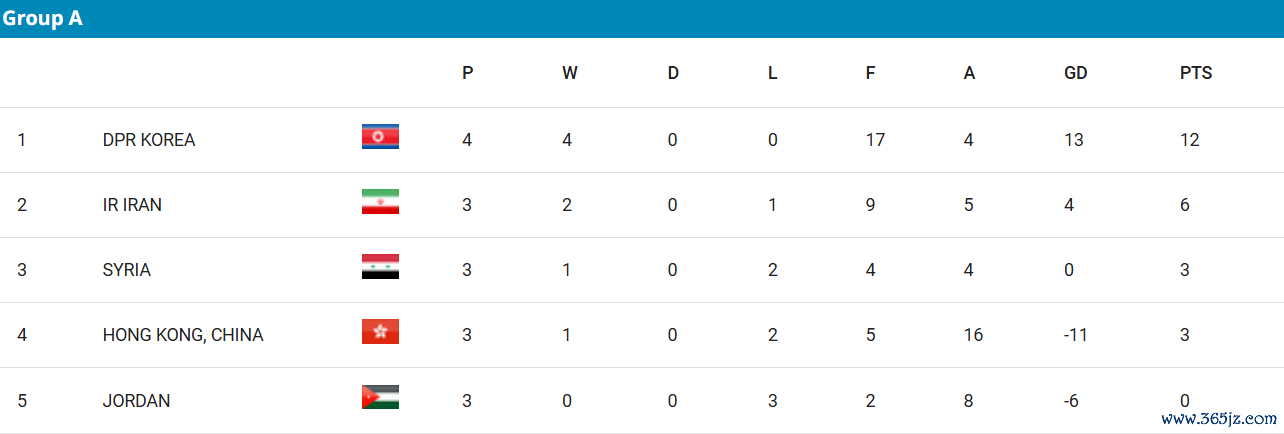Select the HONG KONG, CHINA team name
1284x434 pixels.
(x=183, y=335)
